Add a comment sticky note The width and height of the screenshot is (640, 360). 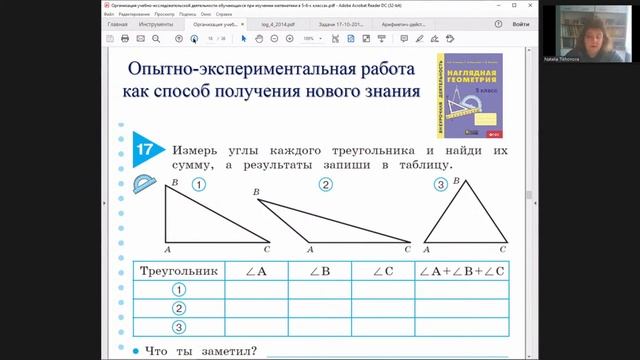click(404, 39)
